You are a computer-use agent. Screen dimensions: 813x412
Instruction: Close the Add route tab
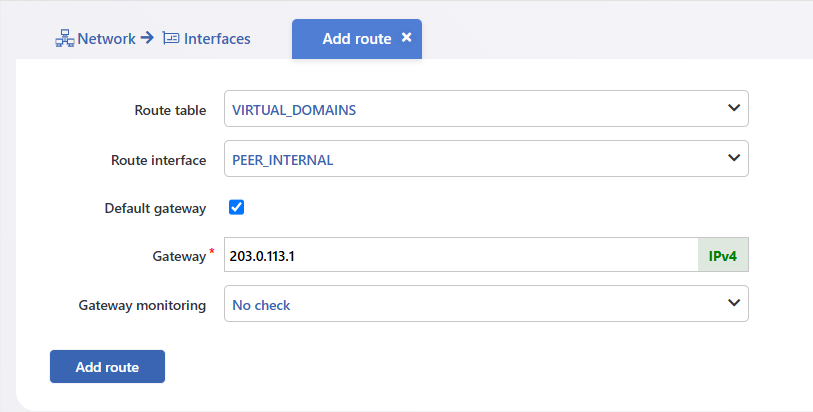pyautogui.click(x=406, y=37)
